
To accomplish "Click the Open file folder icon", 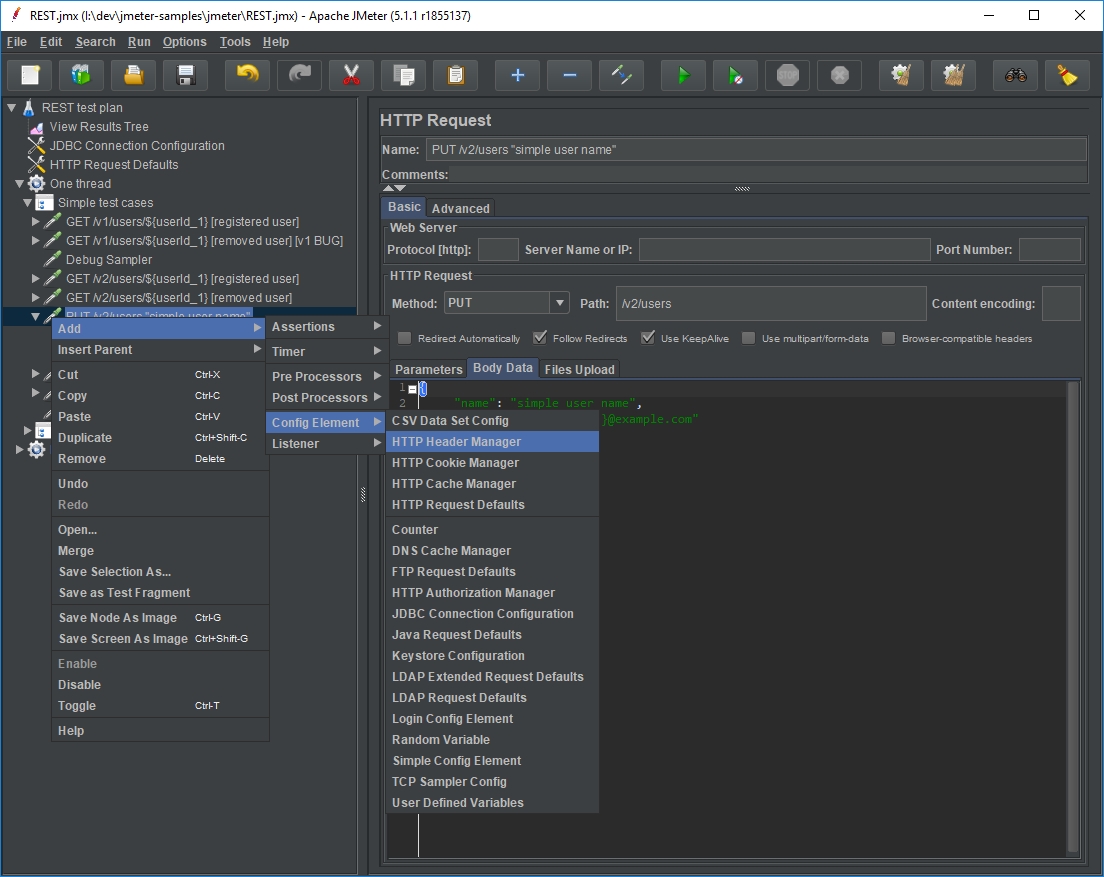I will point(133,75).
